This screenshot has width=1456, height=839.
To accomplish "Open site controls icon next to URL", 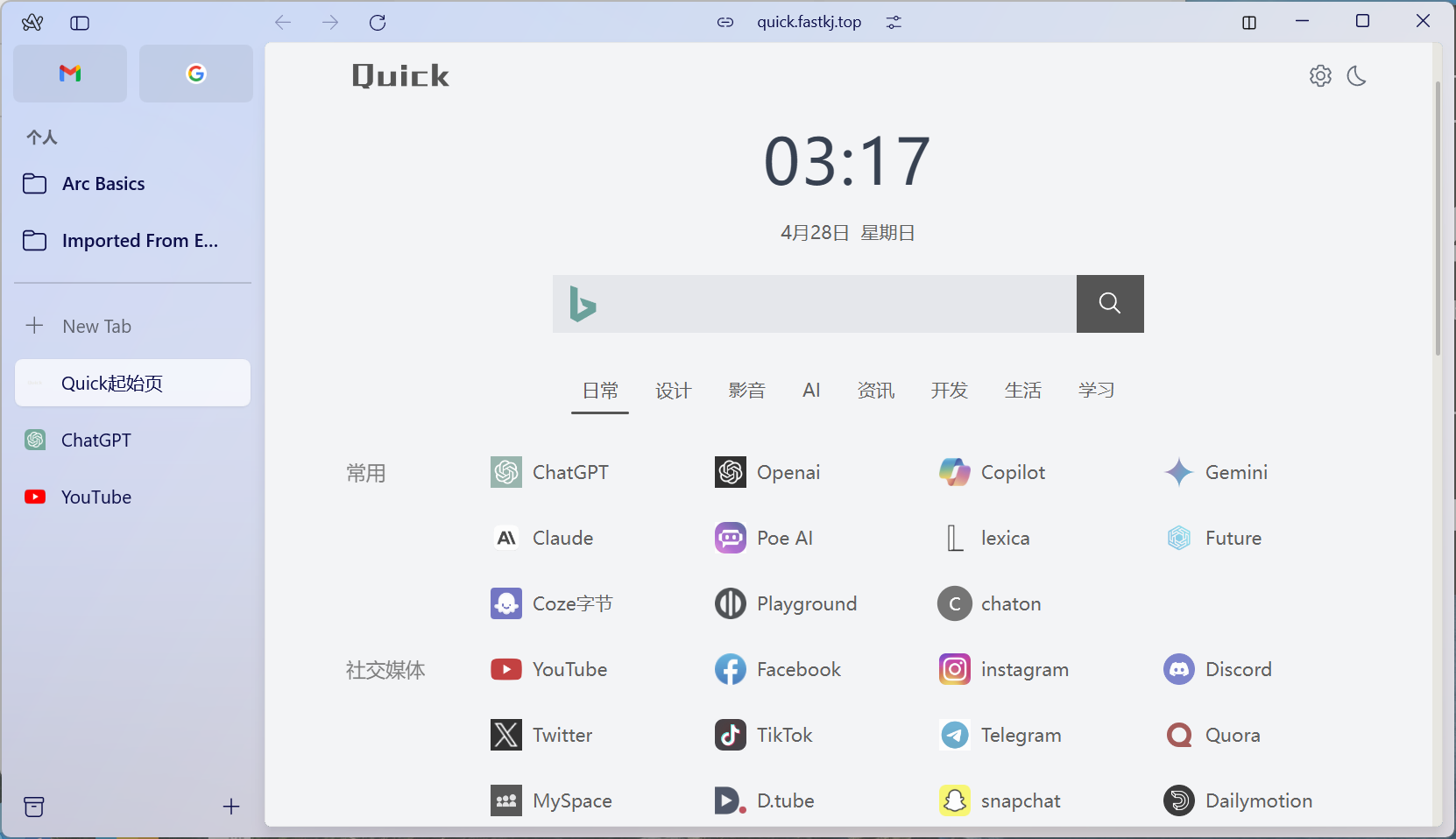I will click(x=894, y=23).
